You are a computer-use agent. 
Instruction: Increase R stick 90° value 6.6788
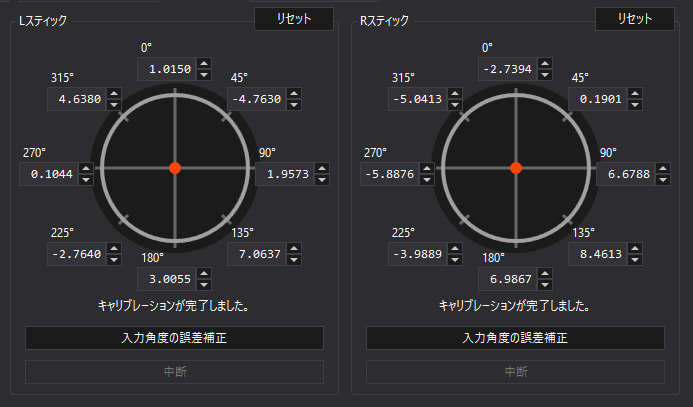click(663, 169)
